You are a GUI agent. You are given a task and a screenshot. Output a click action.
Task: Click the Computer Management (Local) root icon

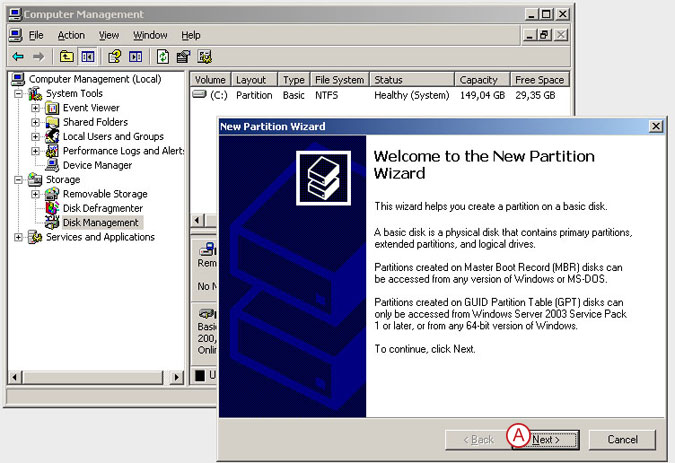click(x=18, y=79)
